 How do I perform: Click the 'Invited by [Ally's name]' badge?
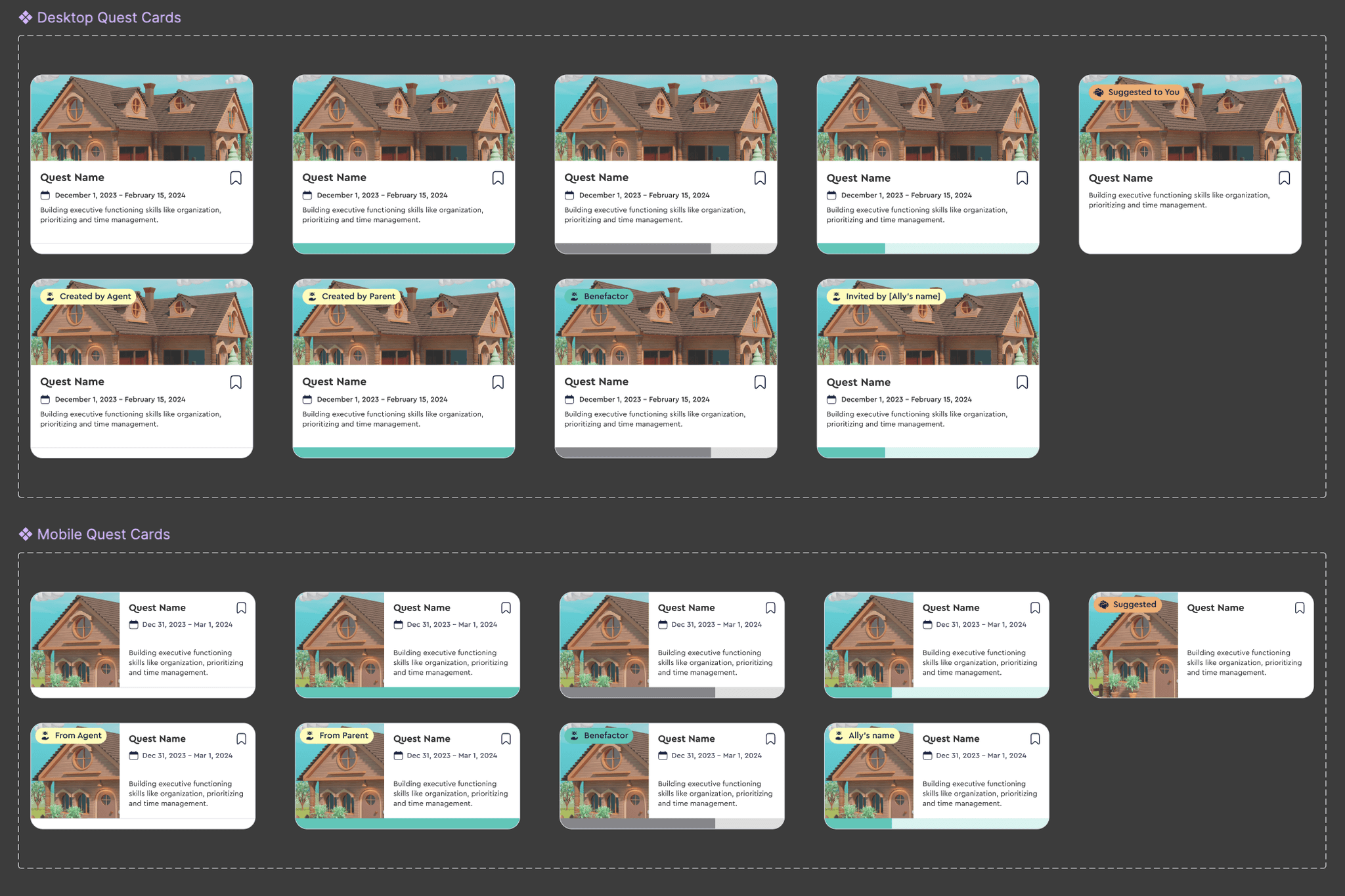point(886,297)
